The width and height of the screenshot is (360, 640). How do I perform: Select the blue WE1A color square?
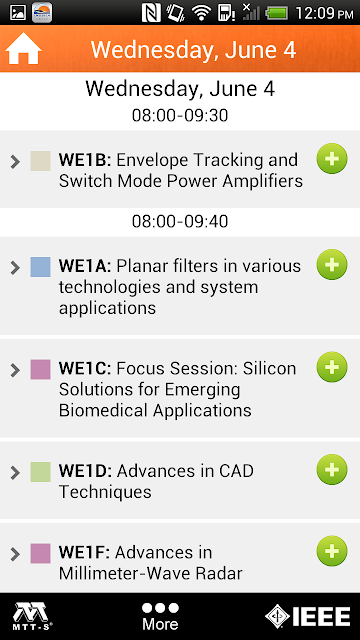[x=40, y=267]
